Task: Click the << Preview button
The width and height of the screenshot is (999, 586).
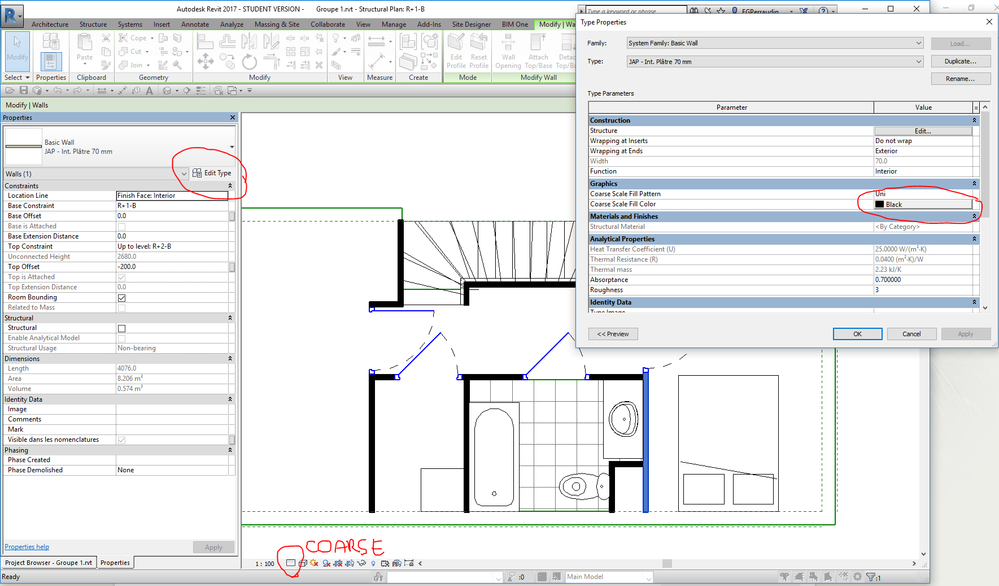Action: point(613,334)
